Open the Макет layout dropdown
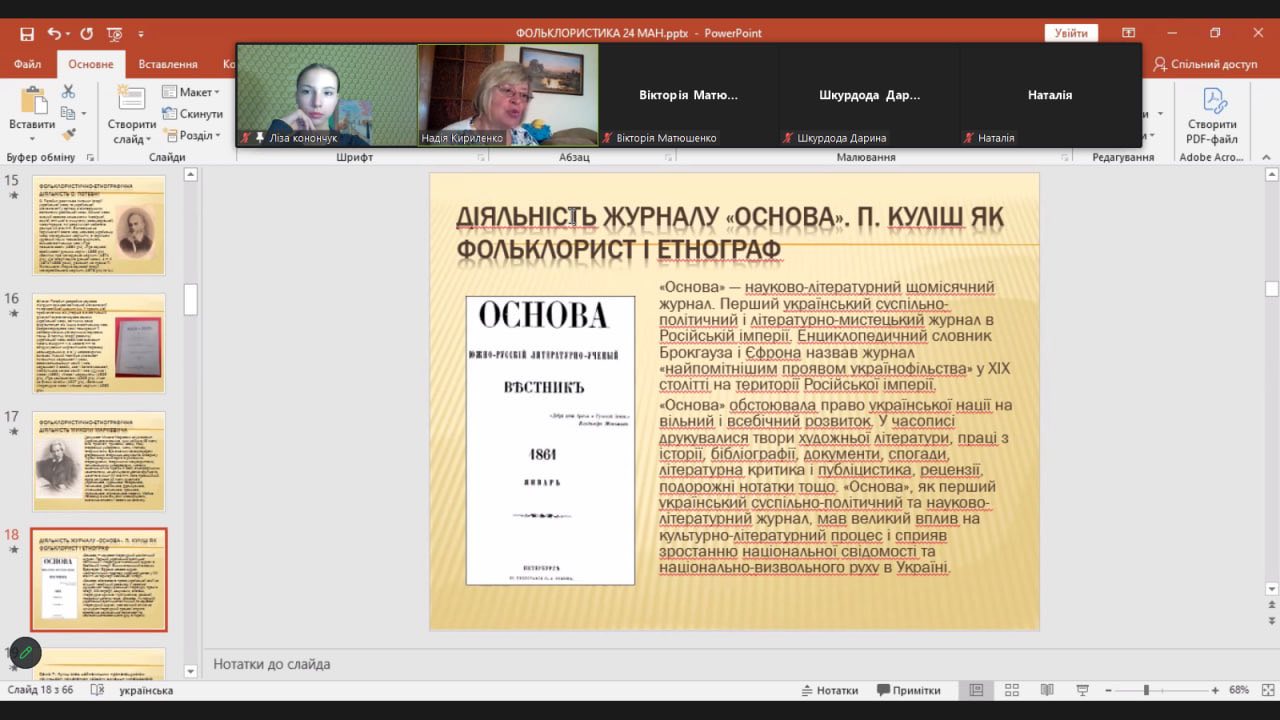 (x=190, y=92)
